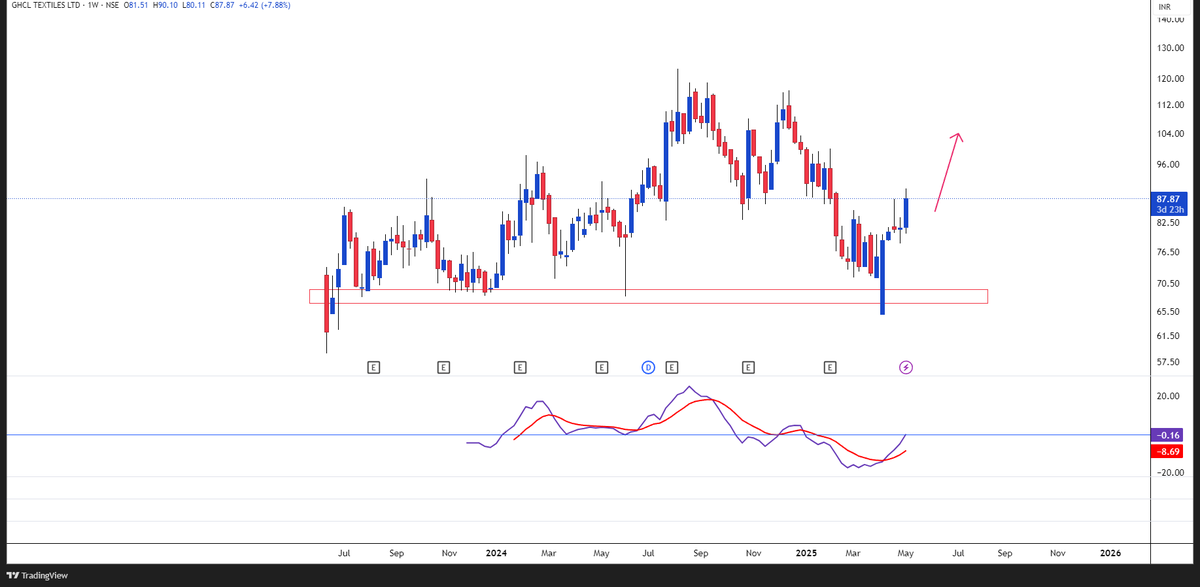This screenshot has width=1200, height=587.
Task: Click the earnings E marker near November 2023
Action: coord(443,368)
